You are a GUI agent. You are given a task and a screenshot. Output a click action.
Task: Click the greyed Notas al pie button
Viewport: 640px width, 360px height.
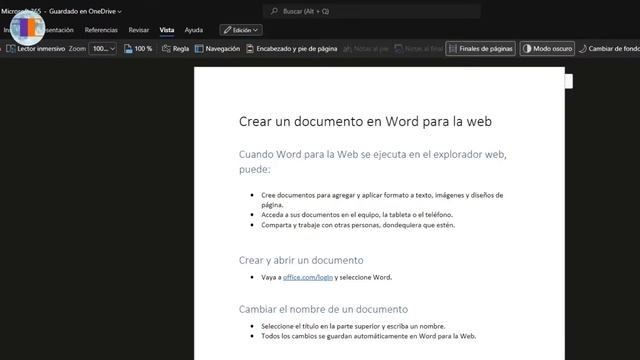tap(366, 49)
